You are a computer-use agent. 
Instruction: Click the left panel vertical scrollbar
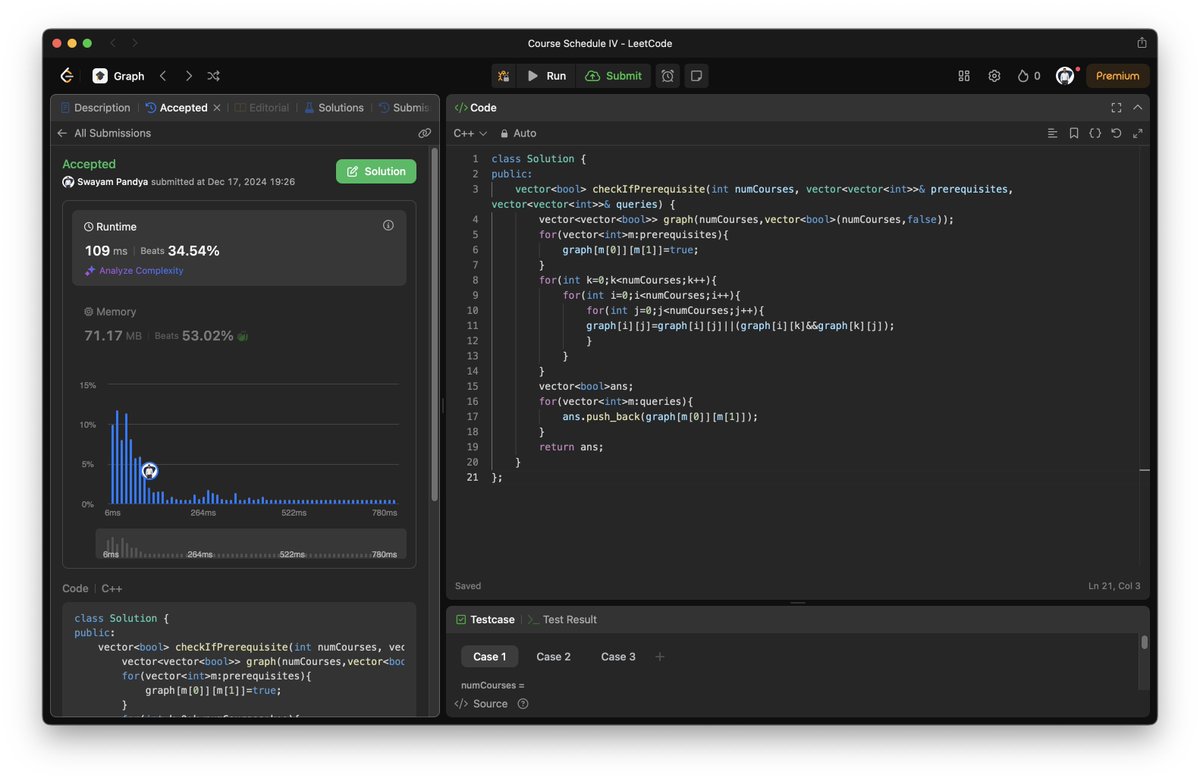pos(434,325)
